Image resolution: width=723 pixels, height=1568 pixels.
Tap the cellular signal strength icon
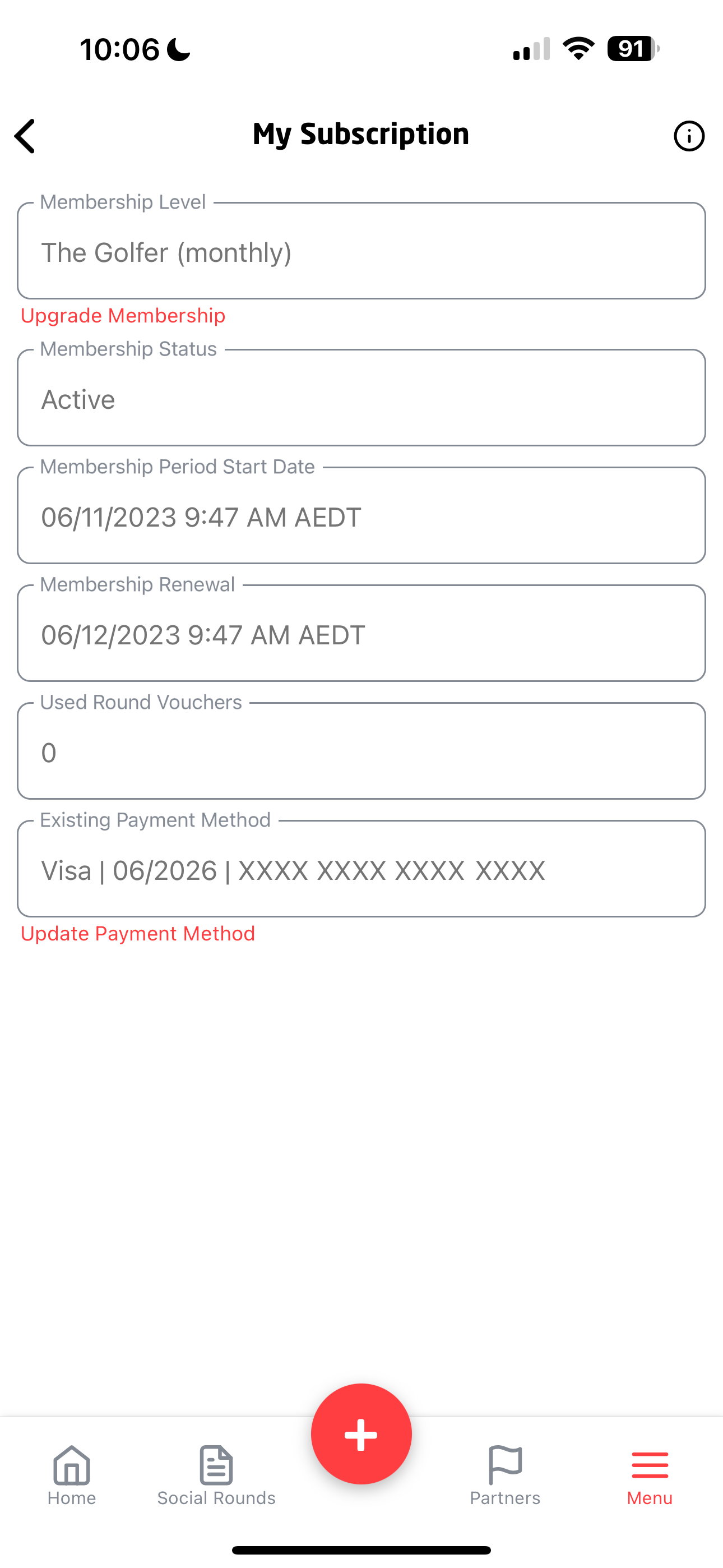[531, 49]
